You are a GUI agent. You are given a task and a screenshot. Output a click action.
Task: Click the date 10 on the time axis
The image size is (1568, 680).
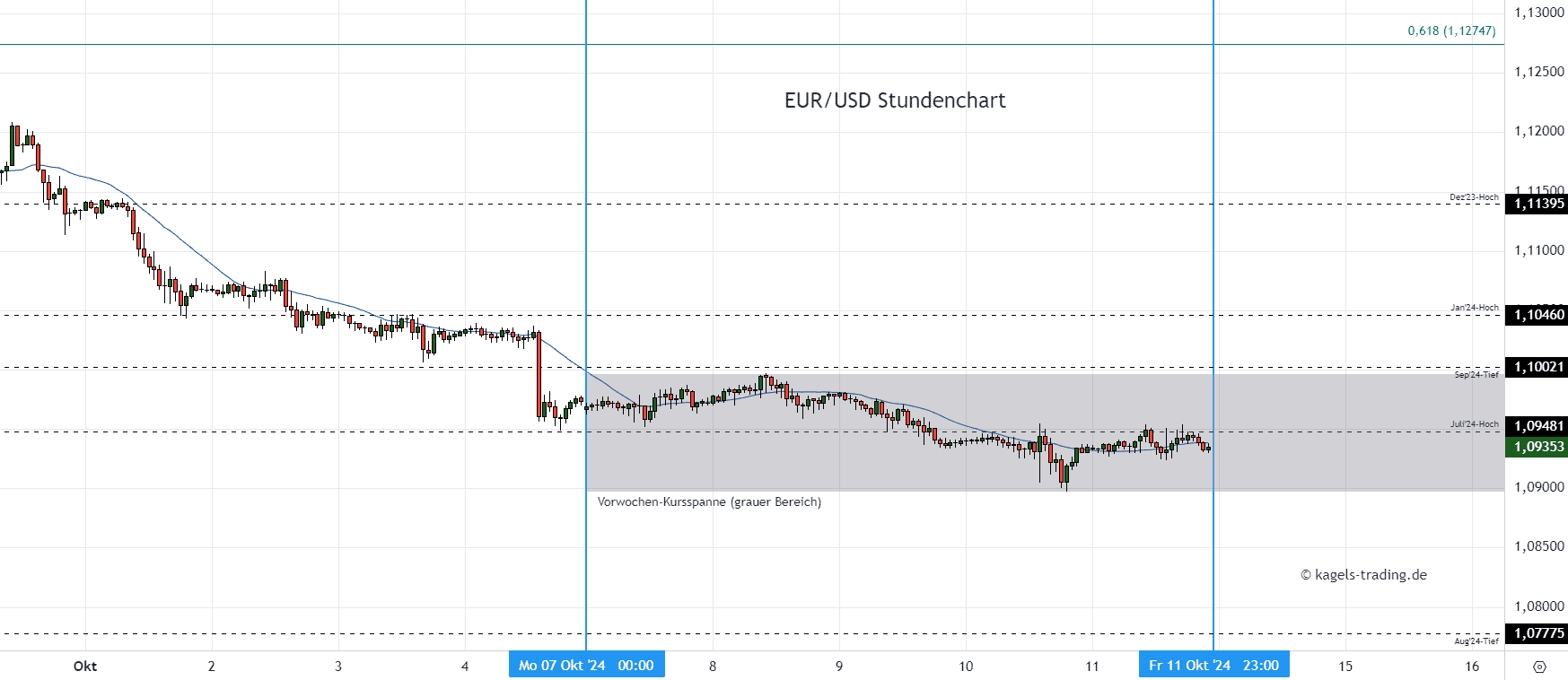pyautogui.click(x=966, y=666)
